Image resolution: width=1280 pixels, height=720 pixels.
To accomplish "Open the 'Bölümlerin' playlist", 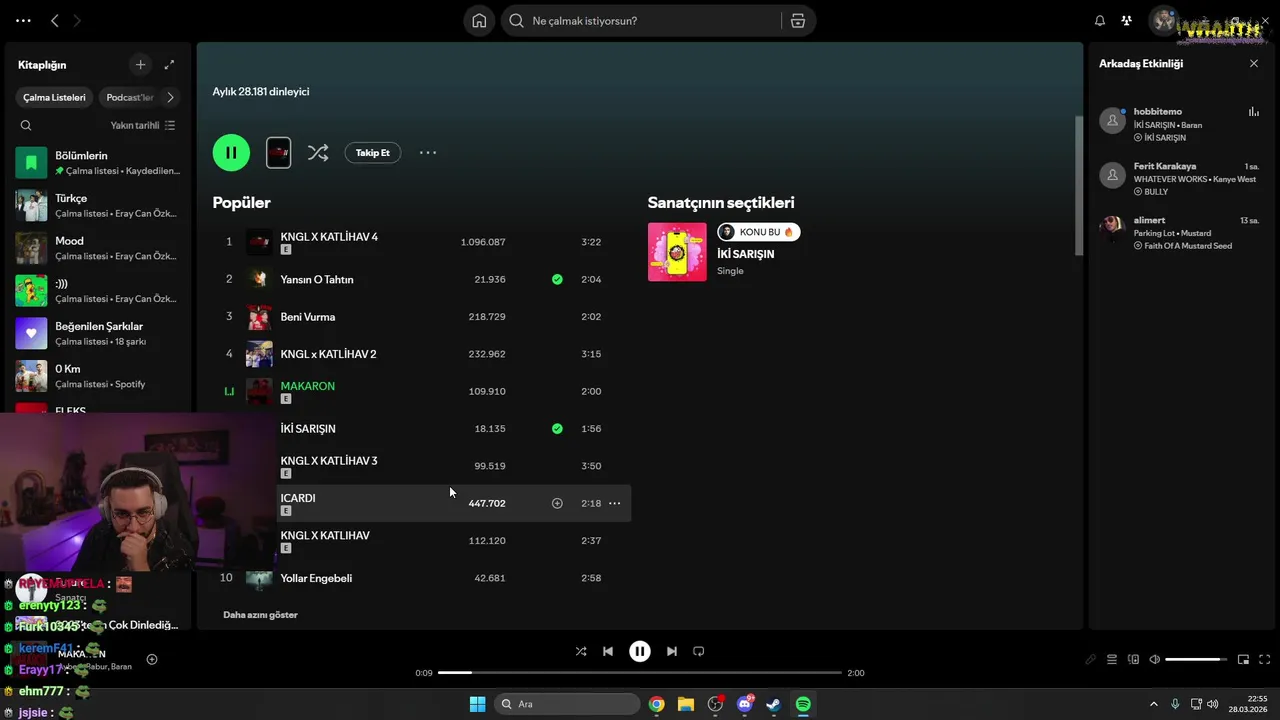I will click(98, 163).
